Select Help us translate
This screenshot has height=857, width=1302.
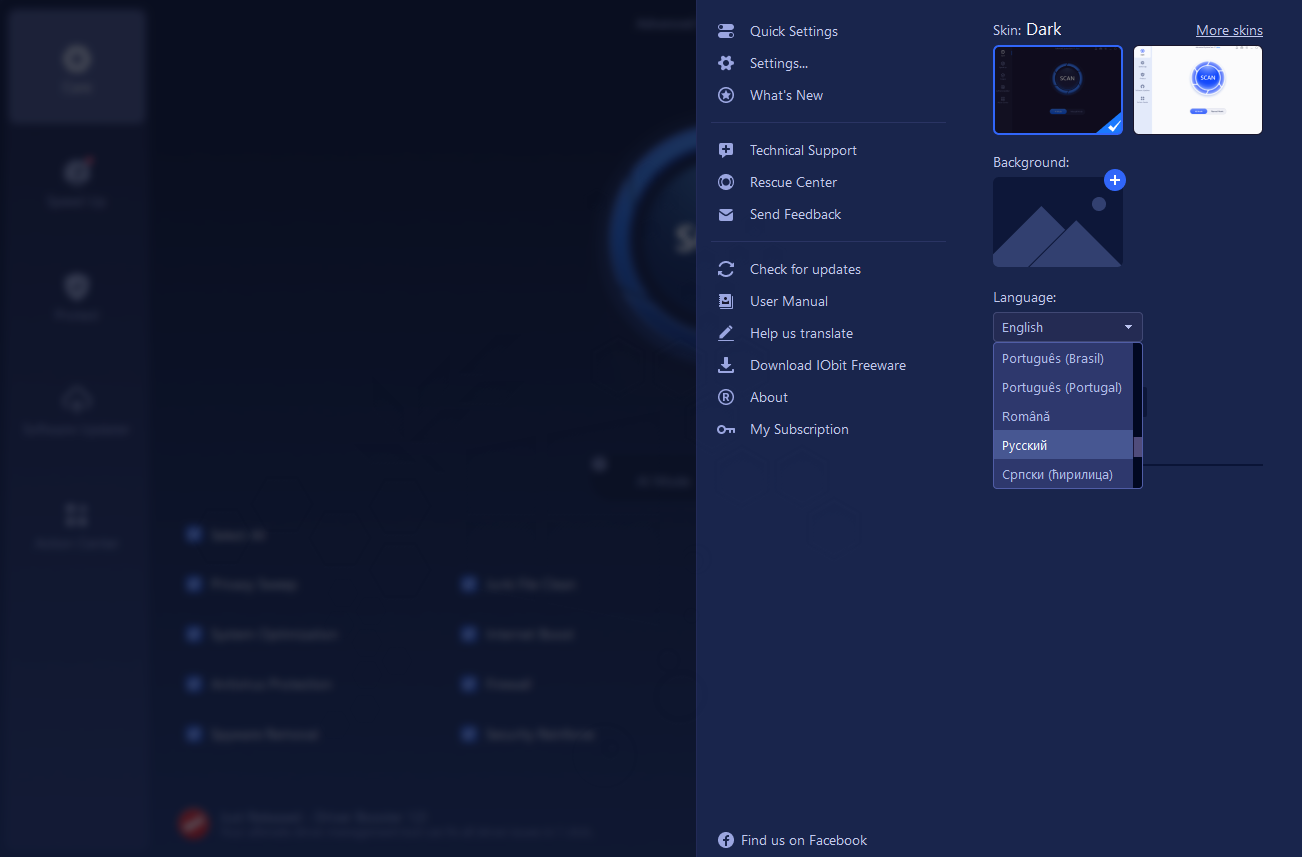(801, 333)
